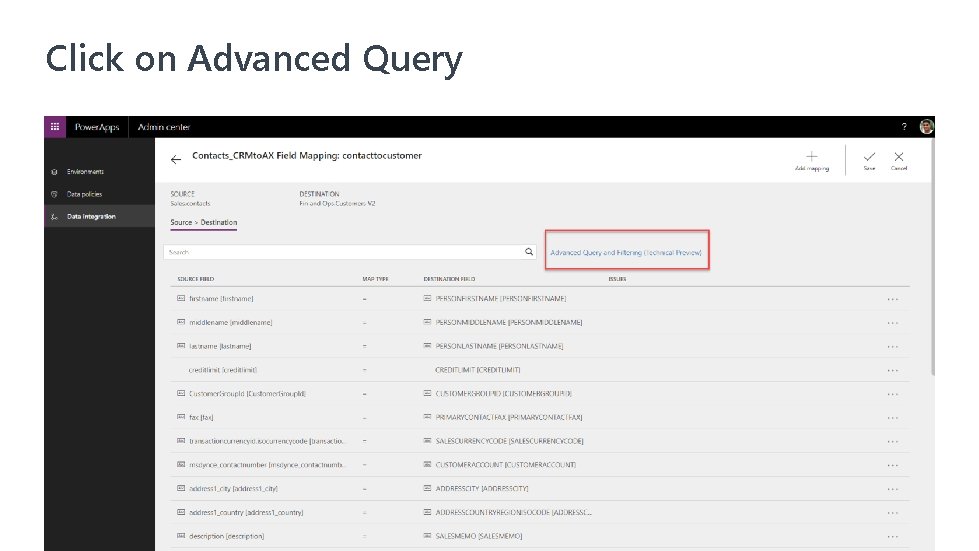Screen dimensions: 979x551
Task: Open more options for address1_city row
Action: [892, 489]
